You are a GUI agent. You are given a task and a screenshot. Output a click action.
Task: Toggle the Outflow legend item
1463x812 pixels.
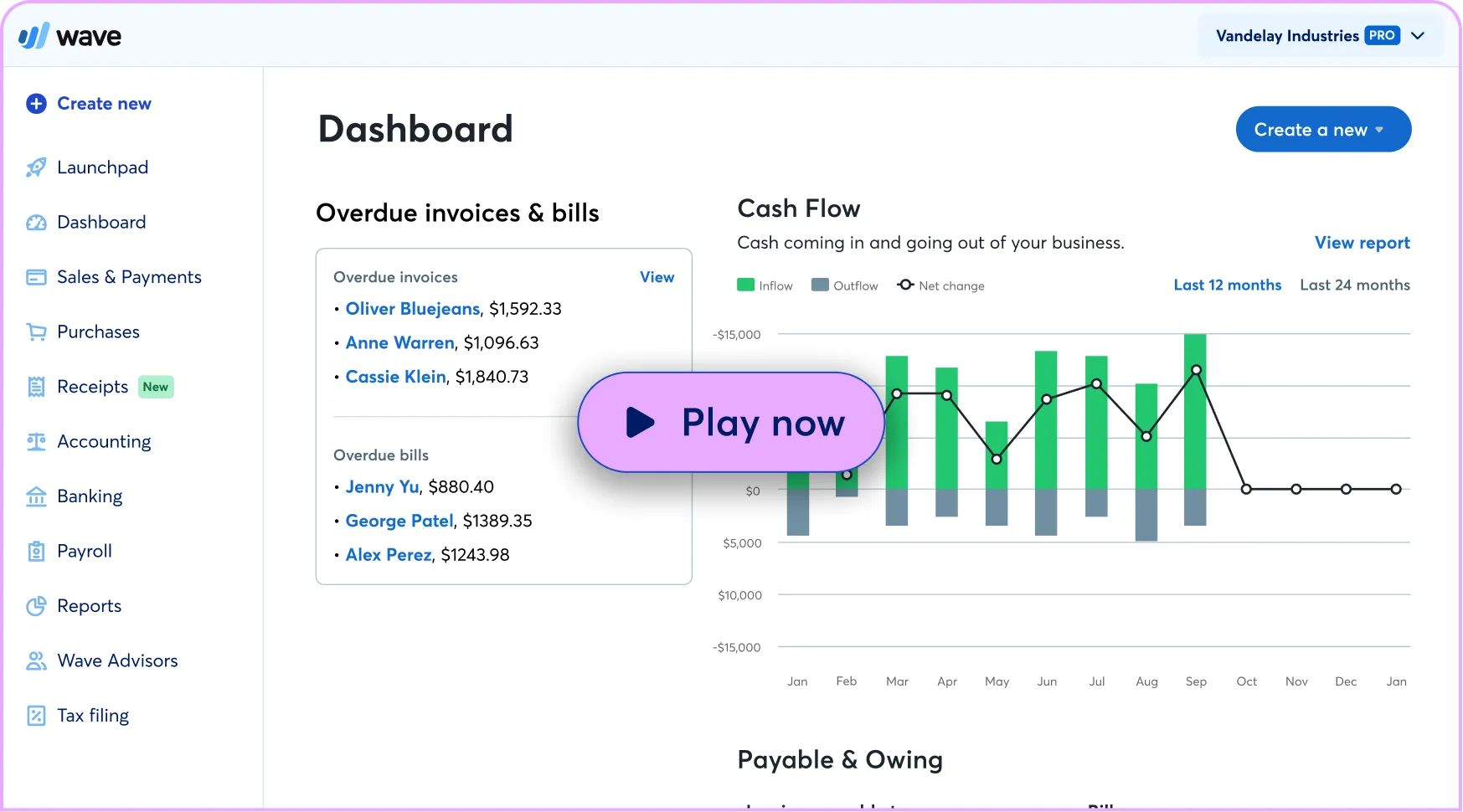(x=845, y=285)
